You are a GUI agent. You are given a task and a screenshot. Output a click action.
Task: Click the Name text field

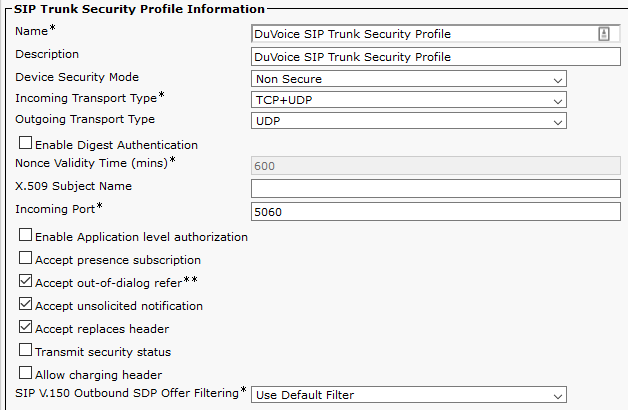436,34
